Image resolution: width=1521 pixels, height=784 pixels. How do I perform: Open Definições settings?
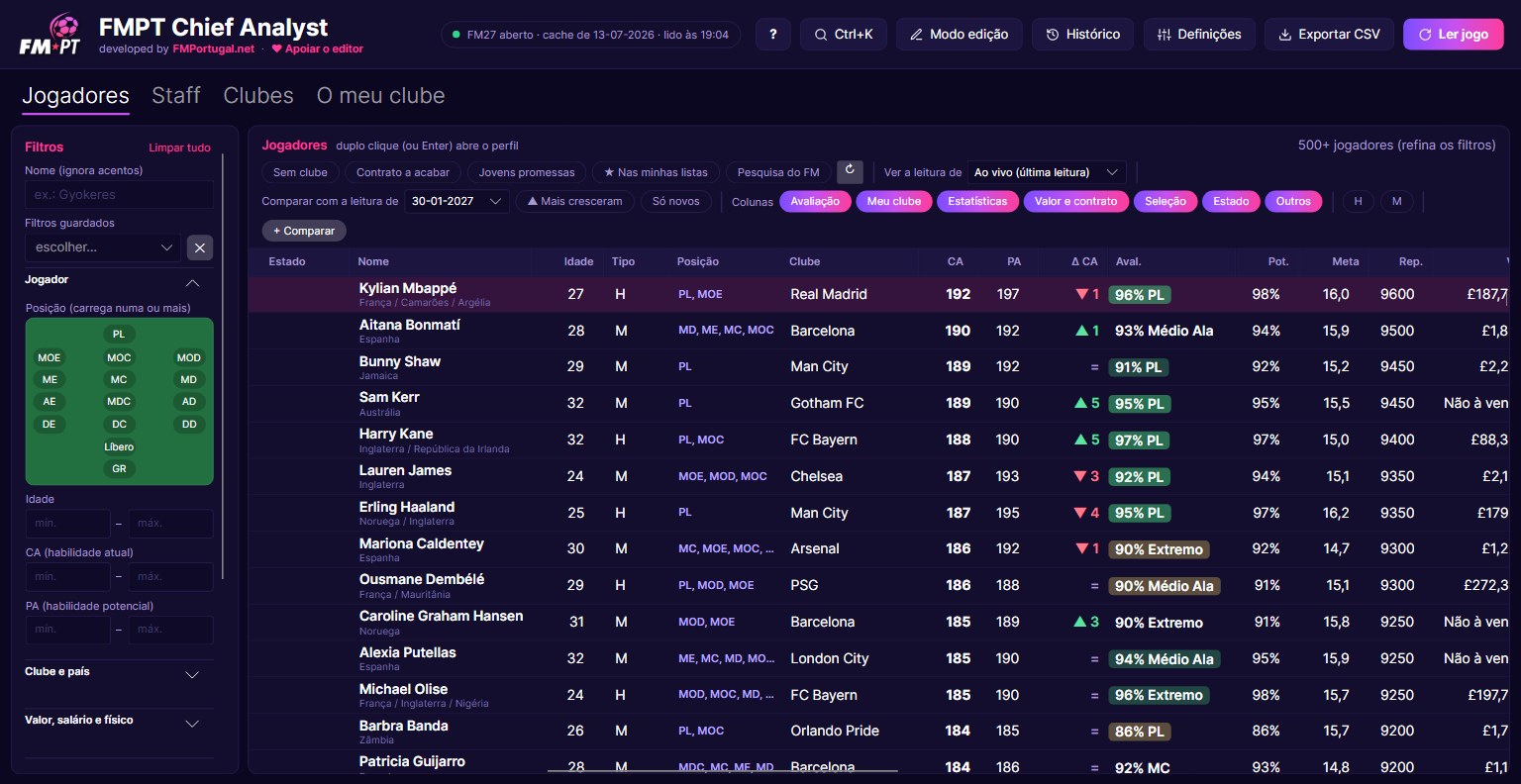point(1199,34)
